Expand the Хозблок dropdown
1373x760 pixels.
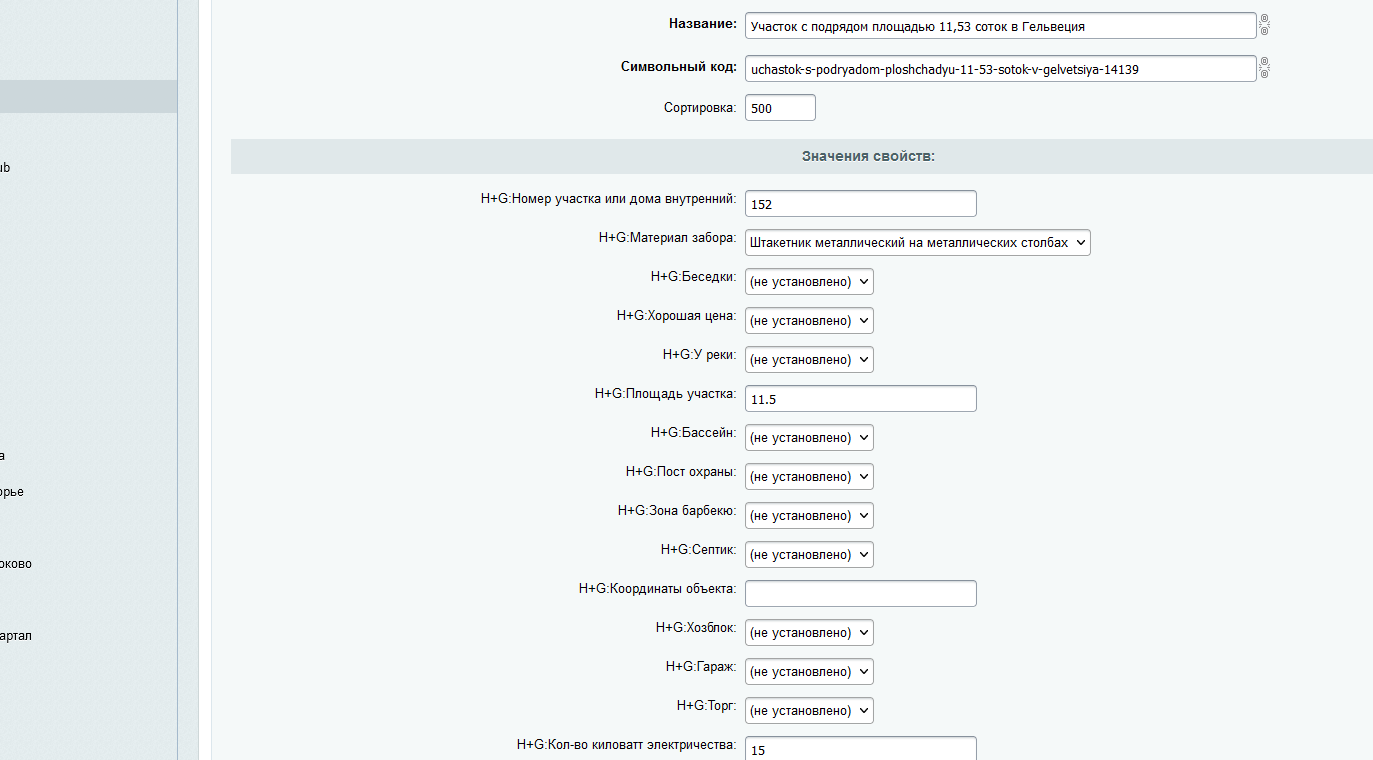pos(809,633)
